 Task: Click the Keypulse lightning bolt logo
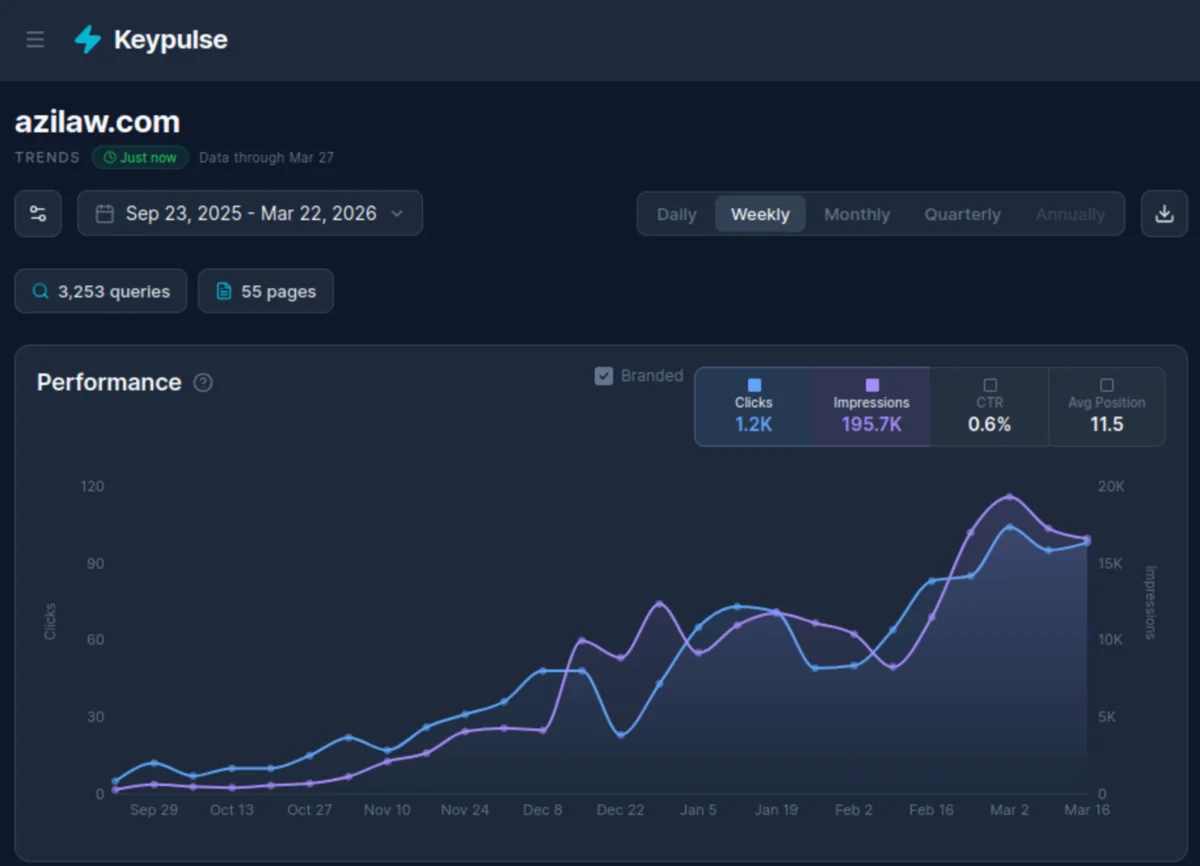[x=87, y=40]
